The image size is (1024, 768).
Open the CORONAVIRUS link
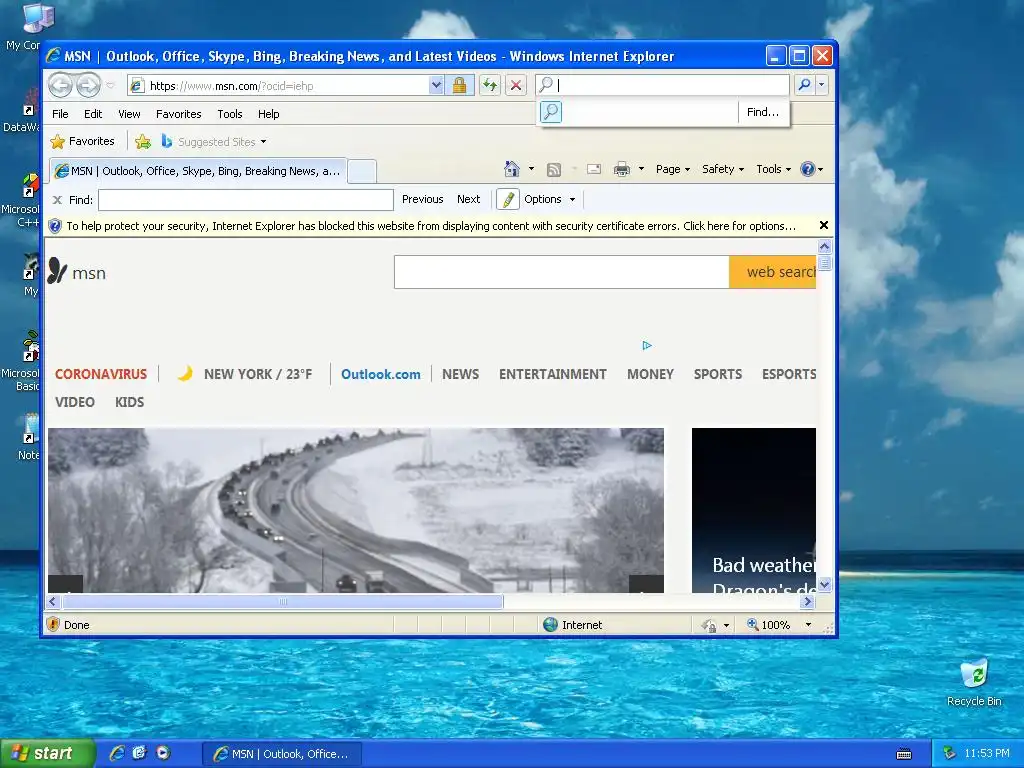click(101, 374)
